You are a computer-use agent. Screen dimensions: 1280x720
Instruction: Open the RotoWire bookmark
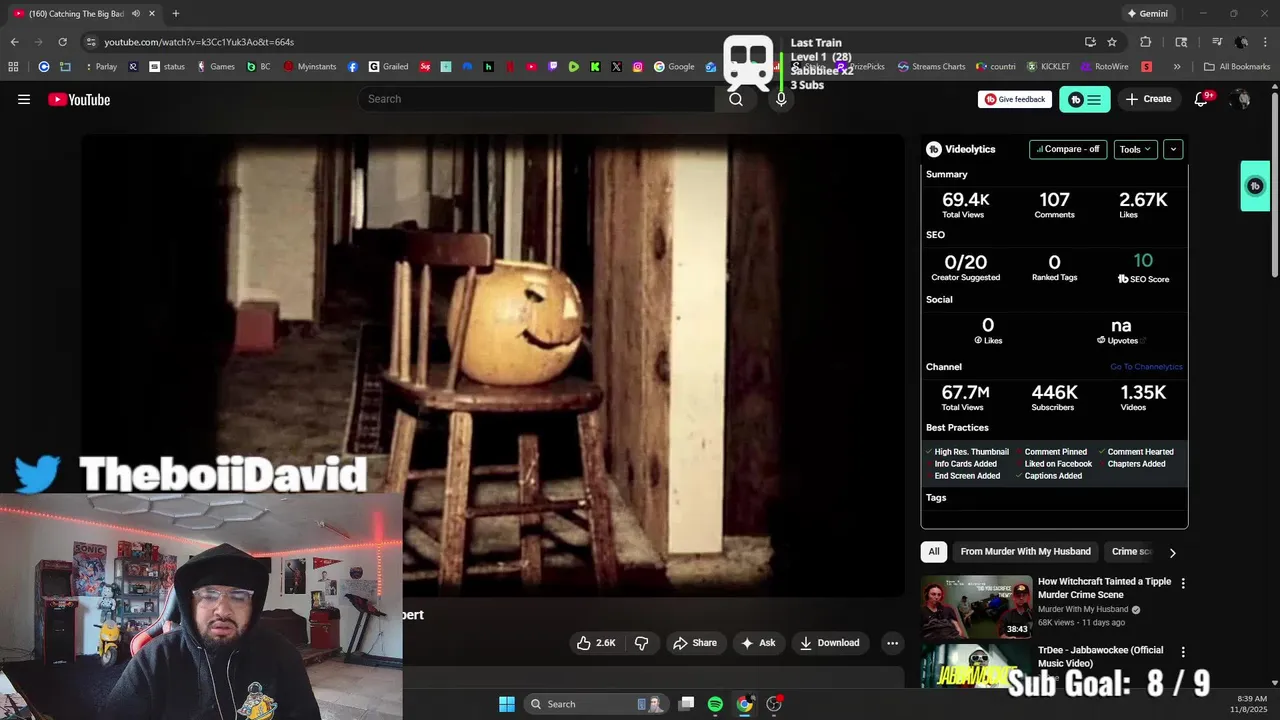(x=1104, y=67)
